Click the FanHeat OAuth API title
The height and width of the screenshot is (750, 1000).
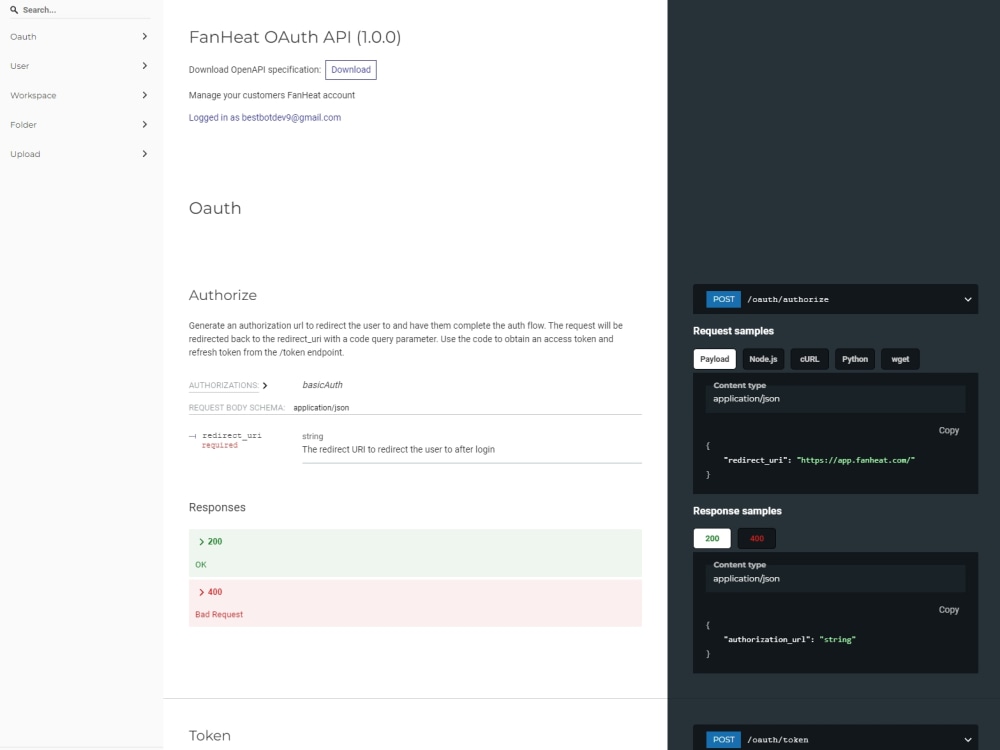tap(295, 37)
